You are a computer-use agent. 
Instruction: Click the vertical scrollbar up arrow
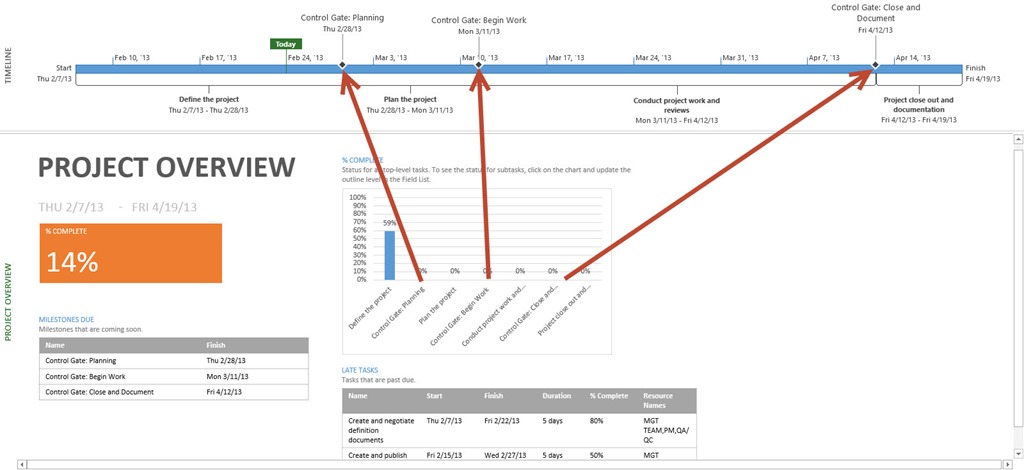pyautogui.click(x=1017, y=140)
